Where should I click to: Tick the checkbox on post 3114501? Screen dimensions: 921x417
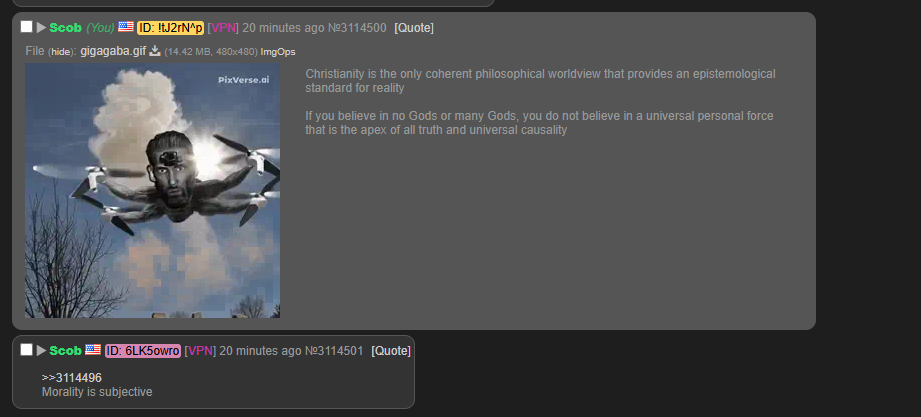point(26,349)
